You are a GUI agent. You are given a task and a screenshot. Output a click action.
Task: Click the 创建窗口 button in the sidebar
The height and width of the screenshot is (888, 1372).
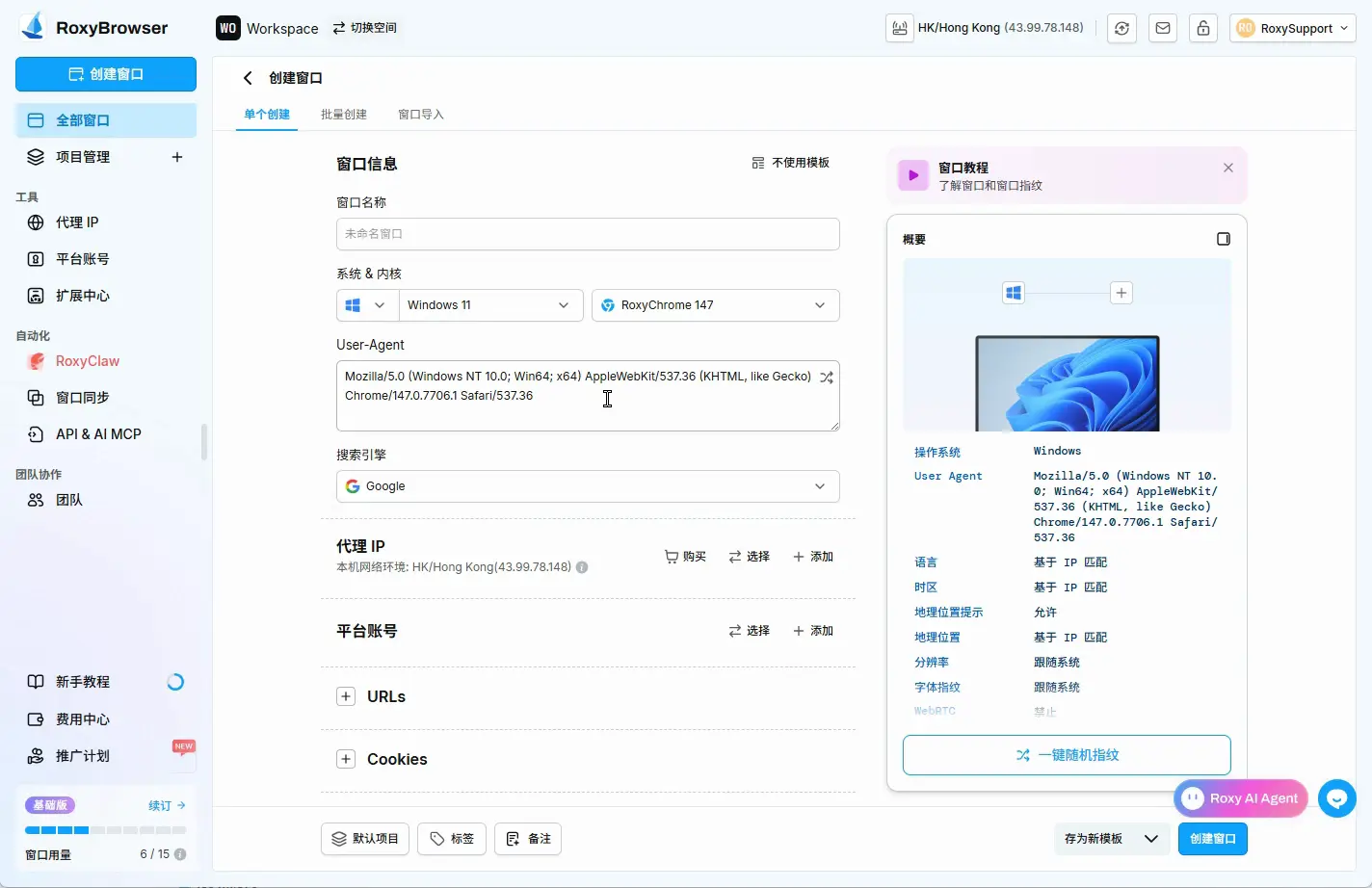click(106, 74)
